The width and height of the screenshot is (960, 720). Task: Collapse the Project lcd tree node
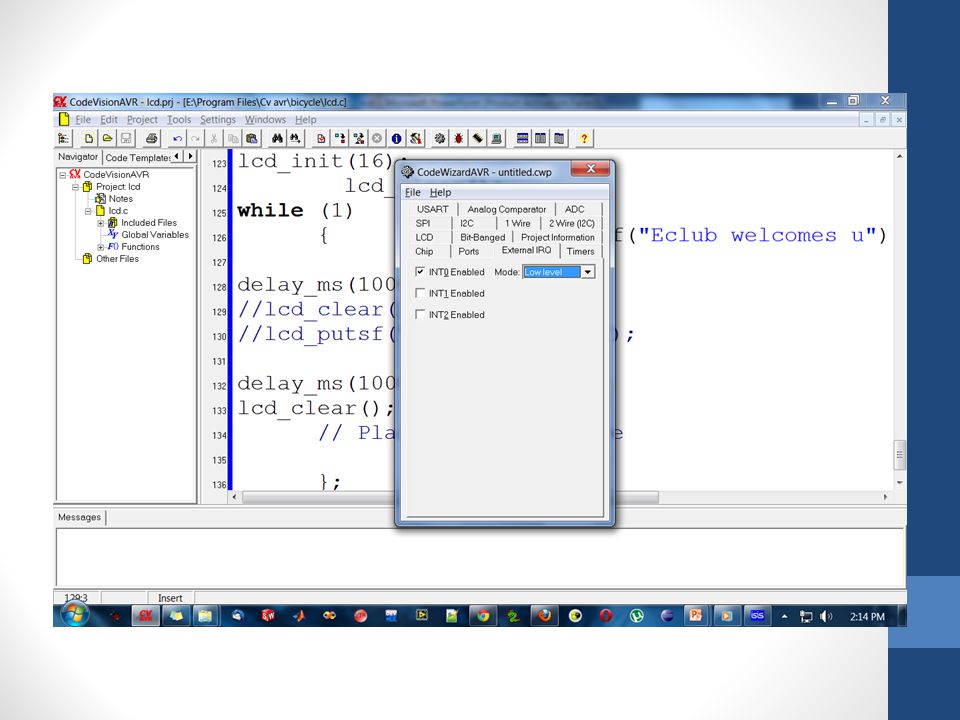pos(75,187)
